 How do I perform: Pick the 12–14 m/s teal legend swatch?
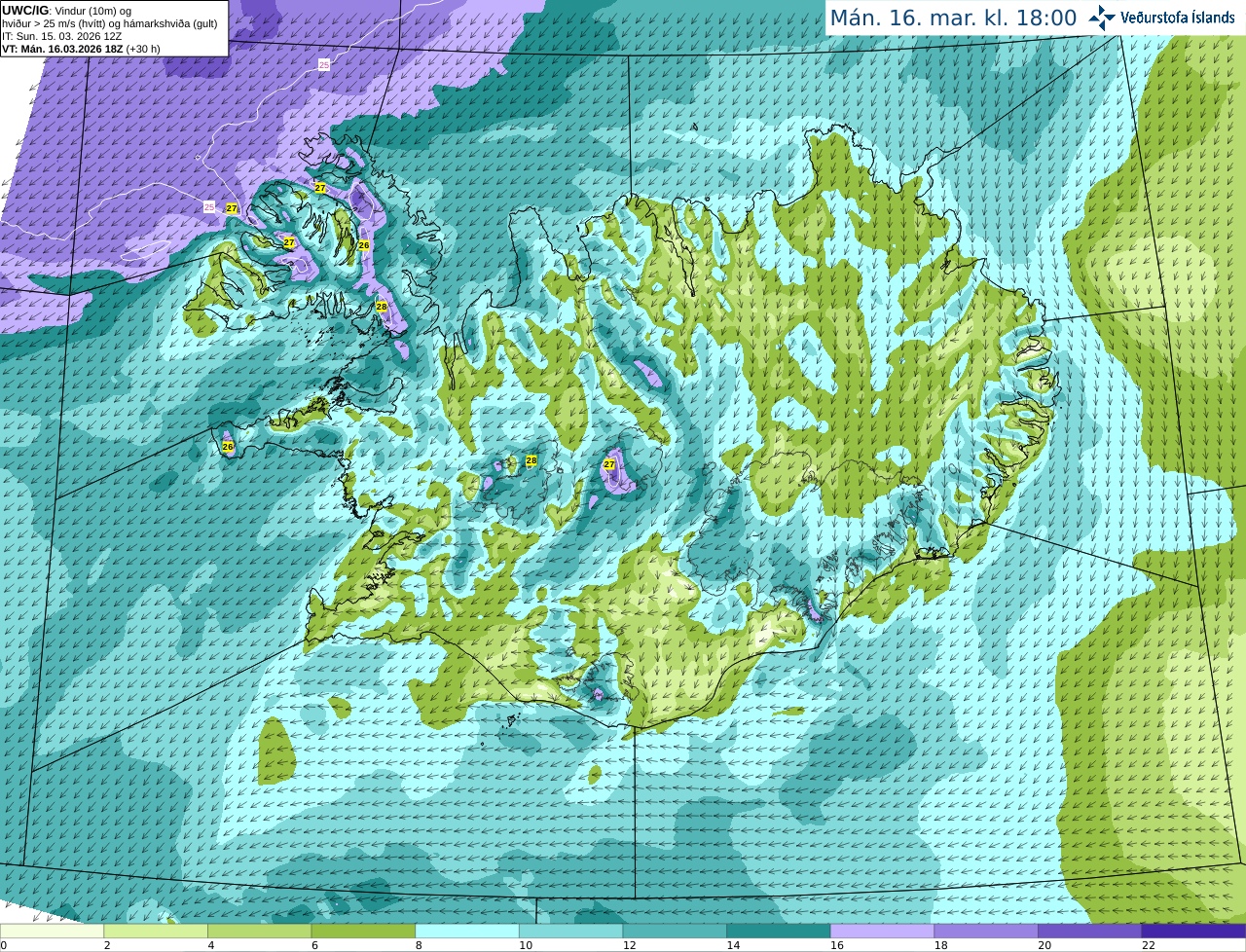pyautogui.click(x=675, y=931)
